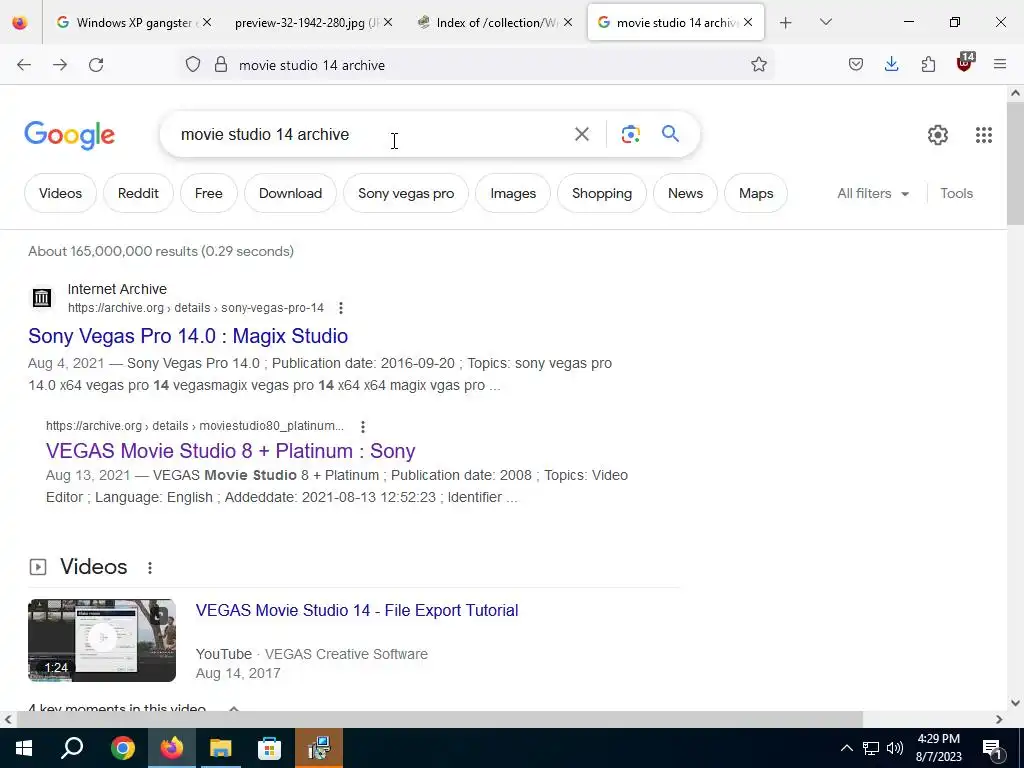1024x768 pixels.
Task: Click the horizontal scrollbar thumb
Action: (x=440, y=719)
